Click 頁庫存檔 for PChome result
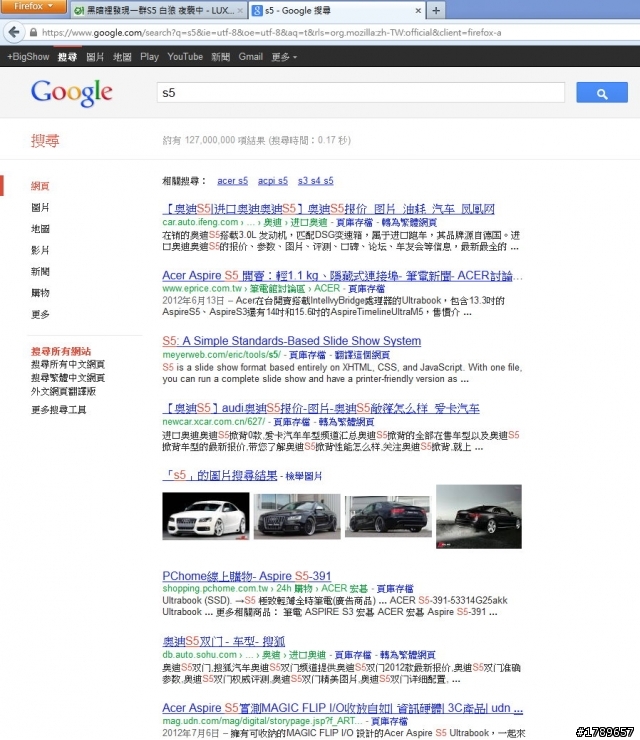 tap(395, 589)
